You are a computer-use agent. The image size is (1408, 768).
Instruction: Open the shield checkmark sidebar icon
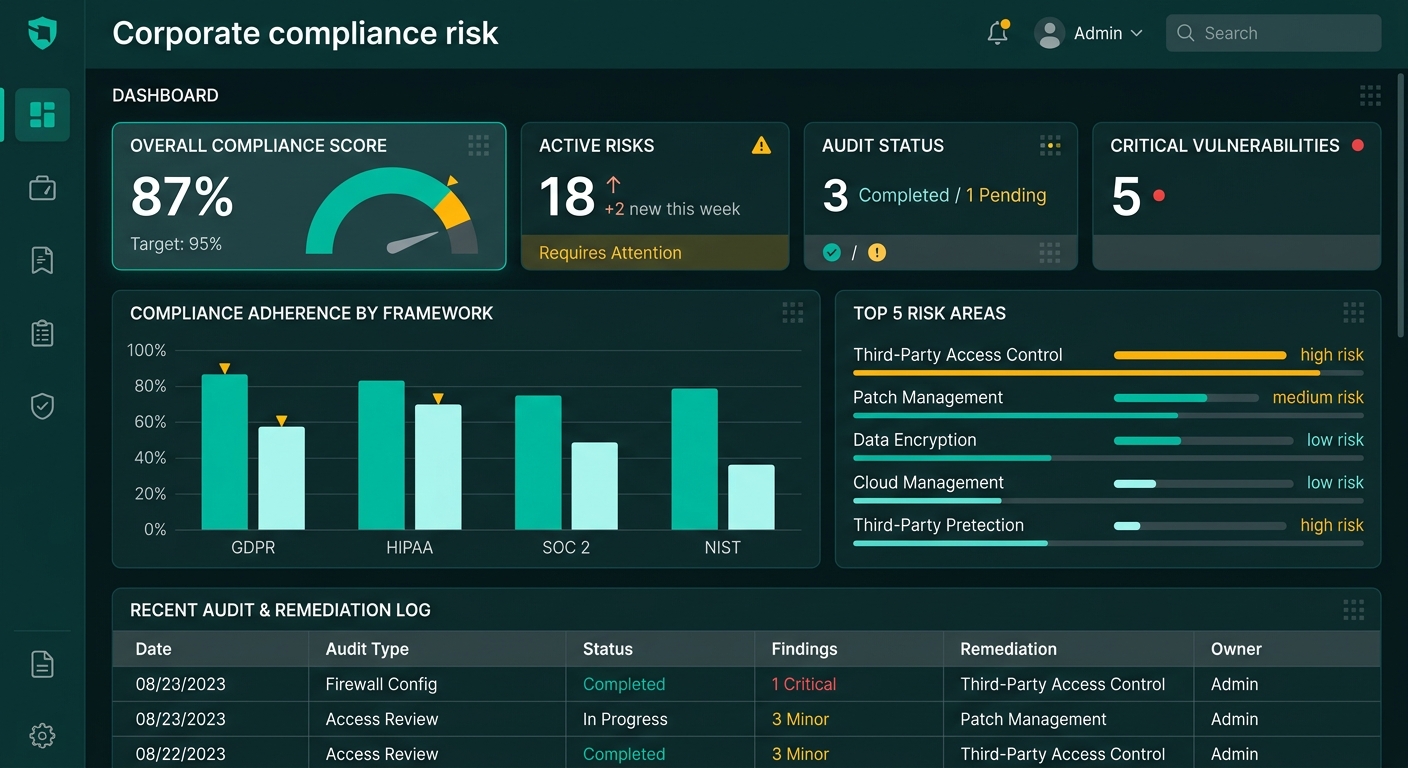coord(42,406)
